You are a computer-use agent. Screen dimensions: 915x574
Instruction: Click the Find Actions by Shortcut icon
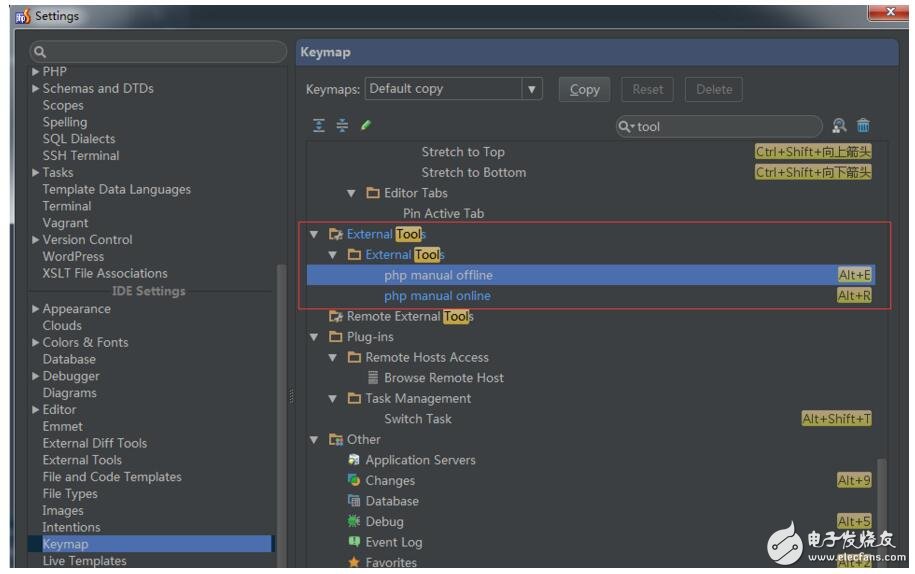coord(839,126)
